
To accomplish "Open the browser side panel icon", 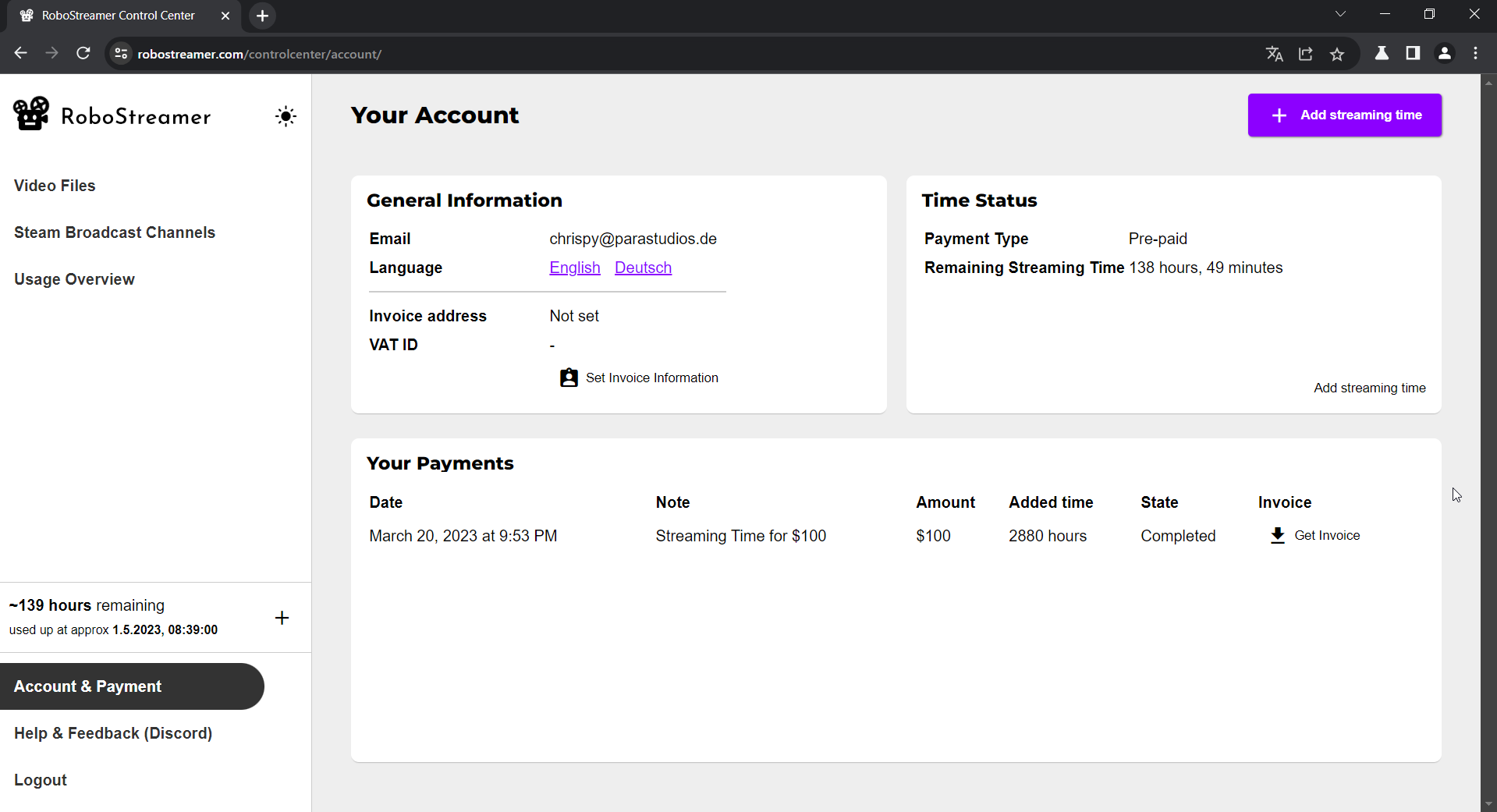I will [x=1413, y=53].
